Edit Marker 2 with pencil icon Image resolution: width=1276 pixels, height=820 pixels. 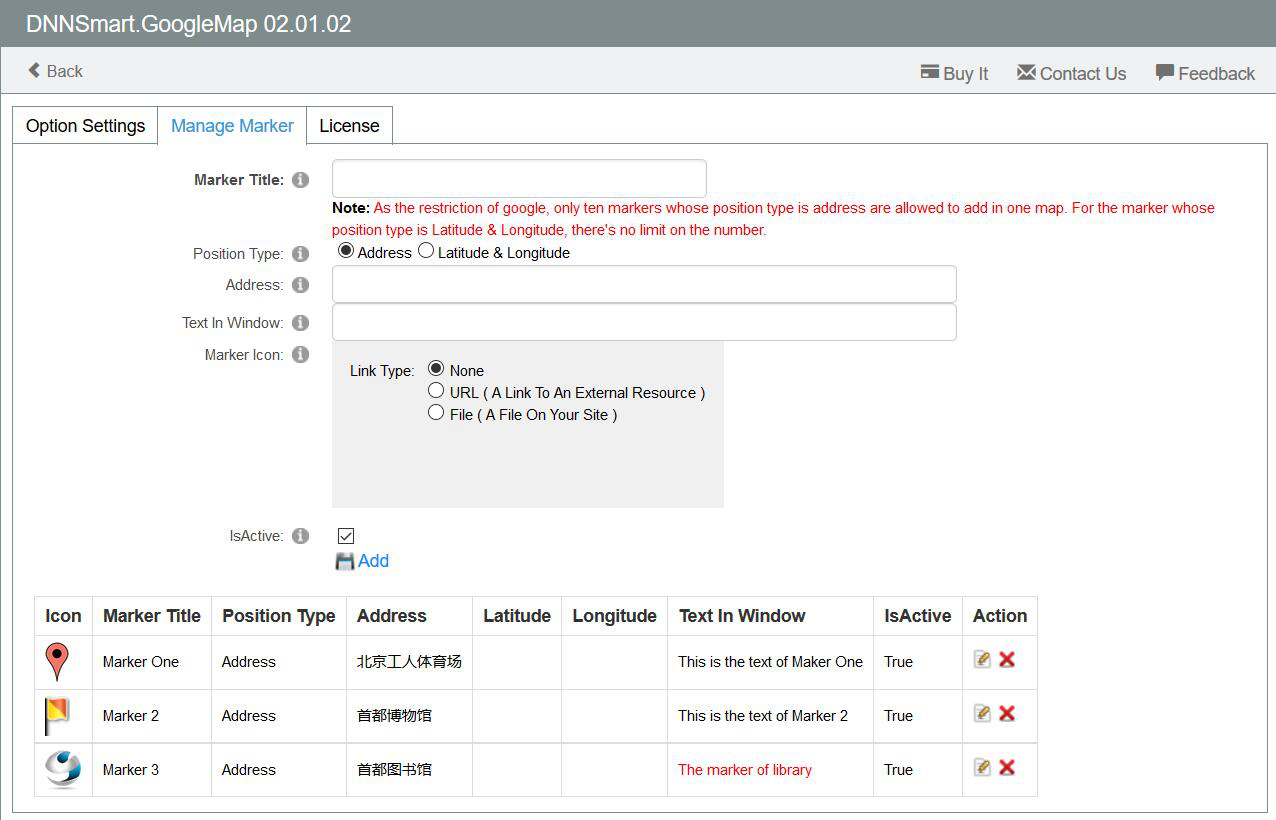coord(982,713)
